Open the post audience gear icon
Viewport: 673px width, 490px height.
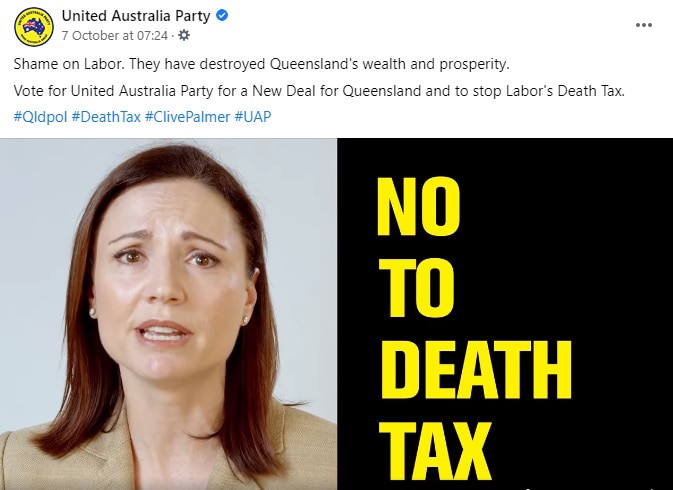pyautogui.click(x=184, y=35)
